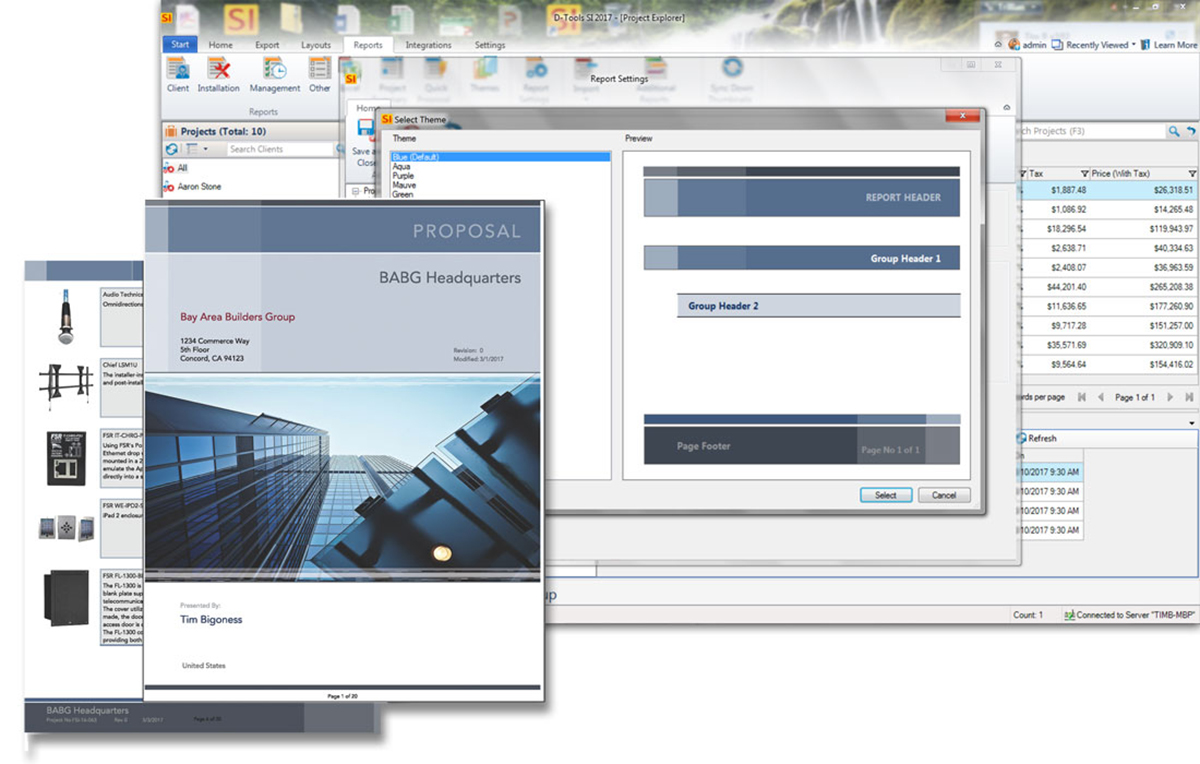1200x764 pixels.
Task: Click the admin user icon
Action: (1014, 45)
